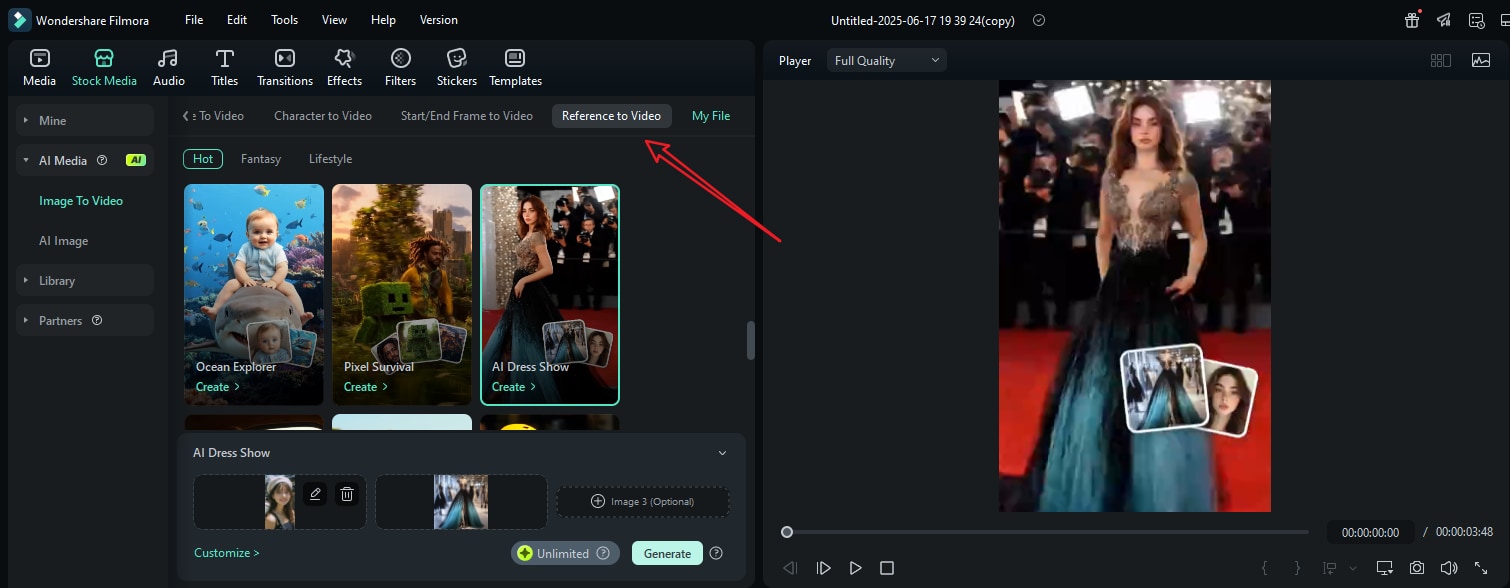Click Create under Pixel Survival
The image size is (1510, 588).
366,387
